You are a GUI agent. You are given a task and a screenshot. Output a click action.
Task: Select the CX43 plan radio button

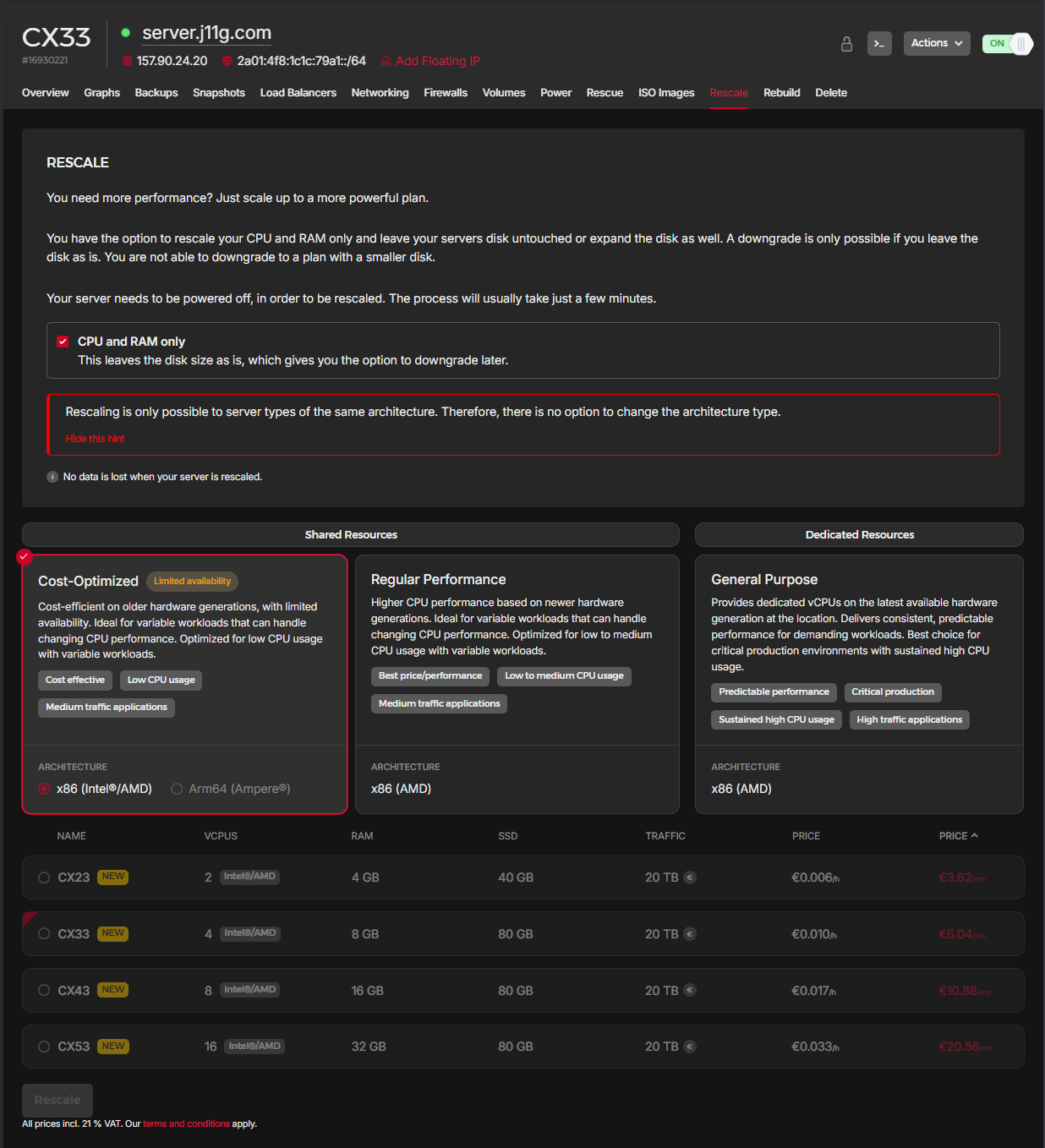44,990
